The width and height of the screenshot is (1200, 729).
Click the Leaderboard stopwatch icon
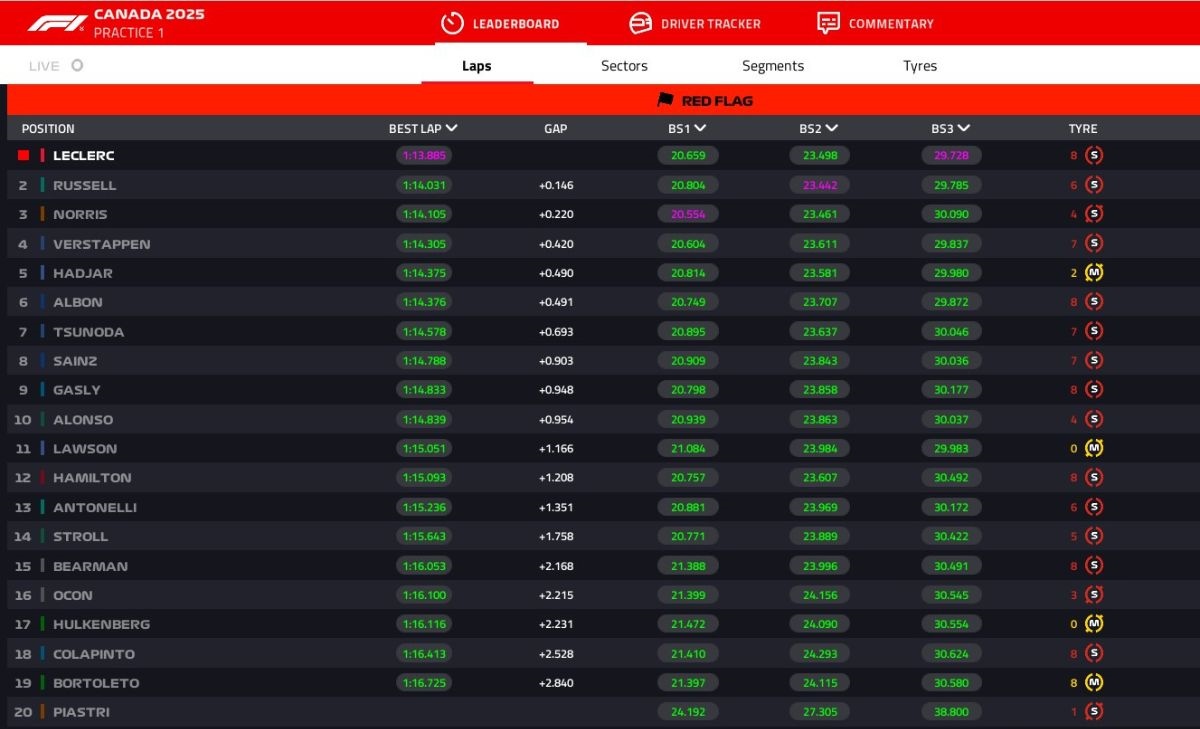[452, 23]
